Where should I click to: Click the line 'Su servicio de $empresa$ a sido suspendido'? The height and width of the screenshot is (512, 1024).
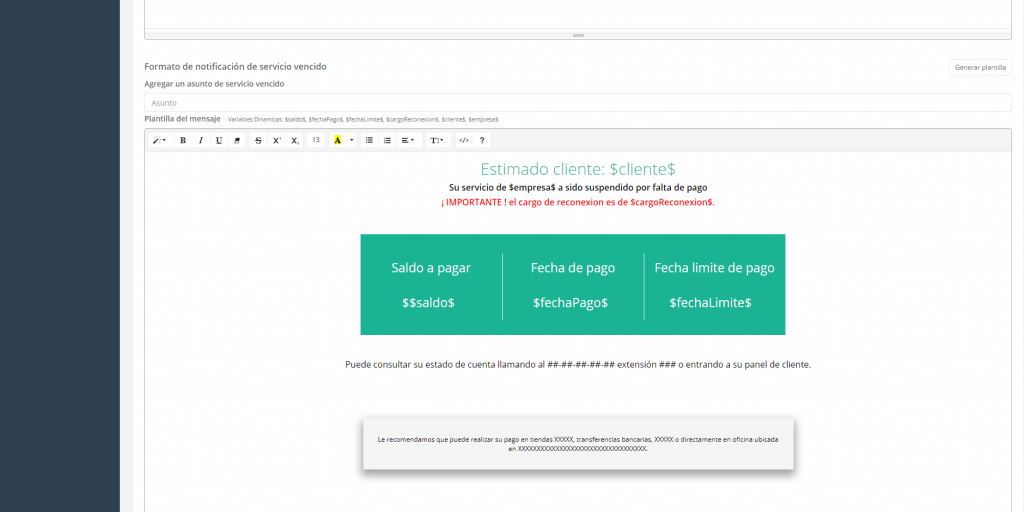coord(578,187)
